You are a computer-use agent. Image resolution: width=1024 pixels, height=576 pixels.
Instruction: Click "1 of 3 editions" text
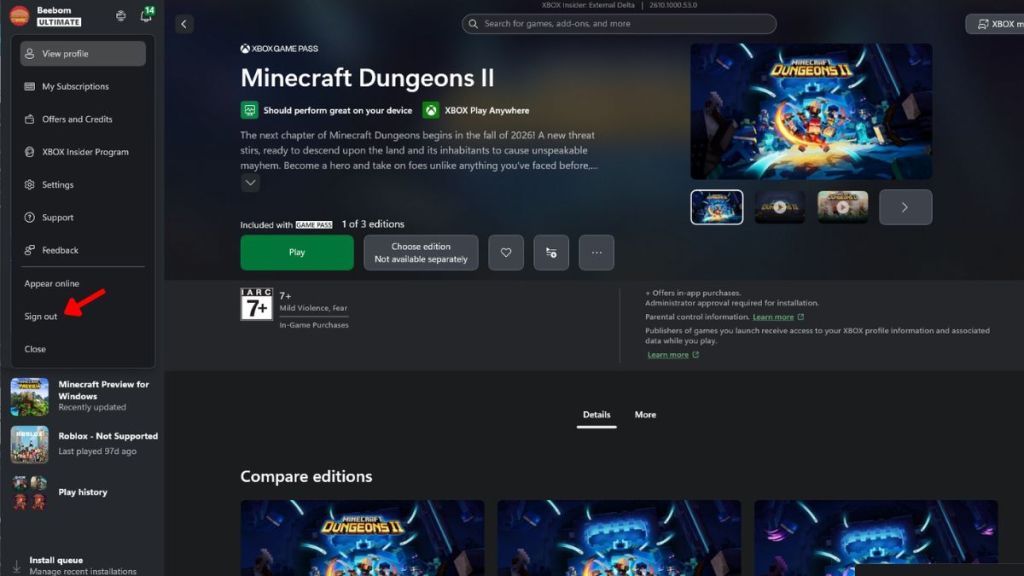(x=373, y=224)
